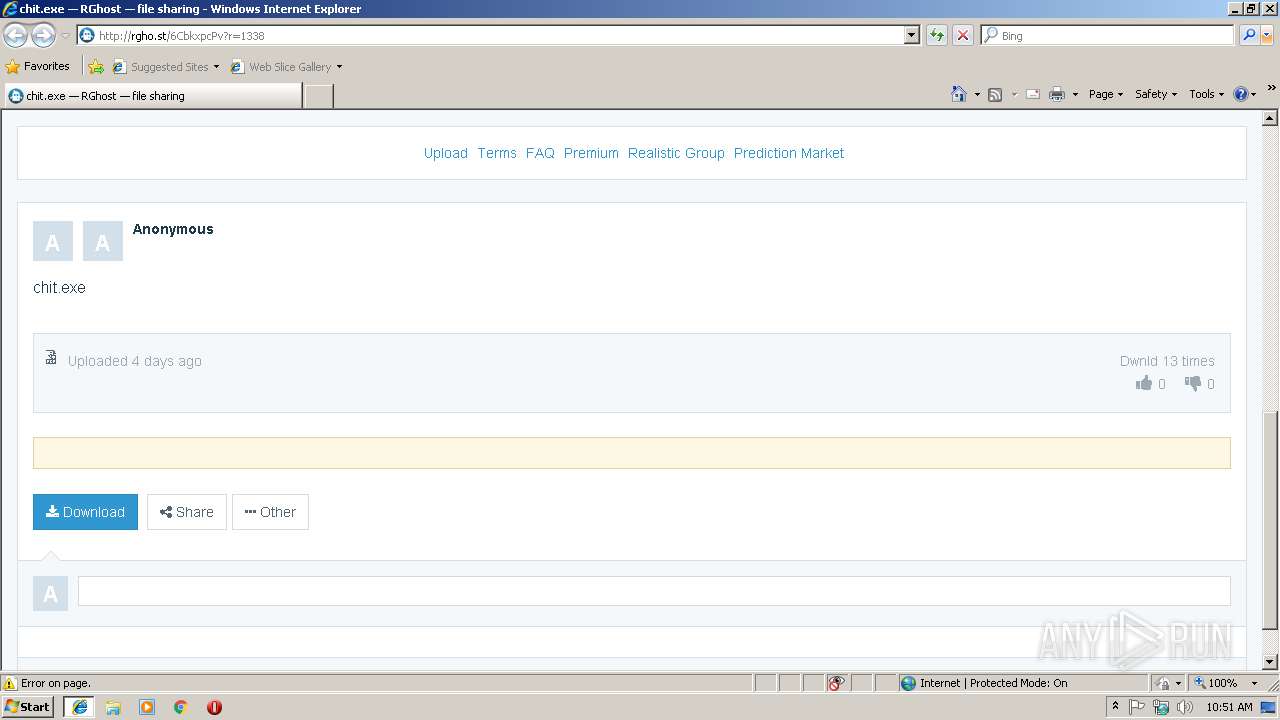The width and height of the screenshot is (1280, 720).
Task: Click the Show desktop tray icon
Action: coord(1268,707)
